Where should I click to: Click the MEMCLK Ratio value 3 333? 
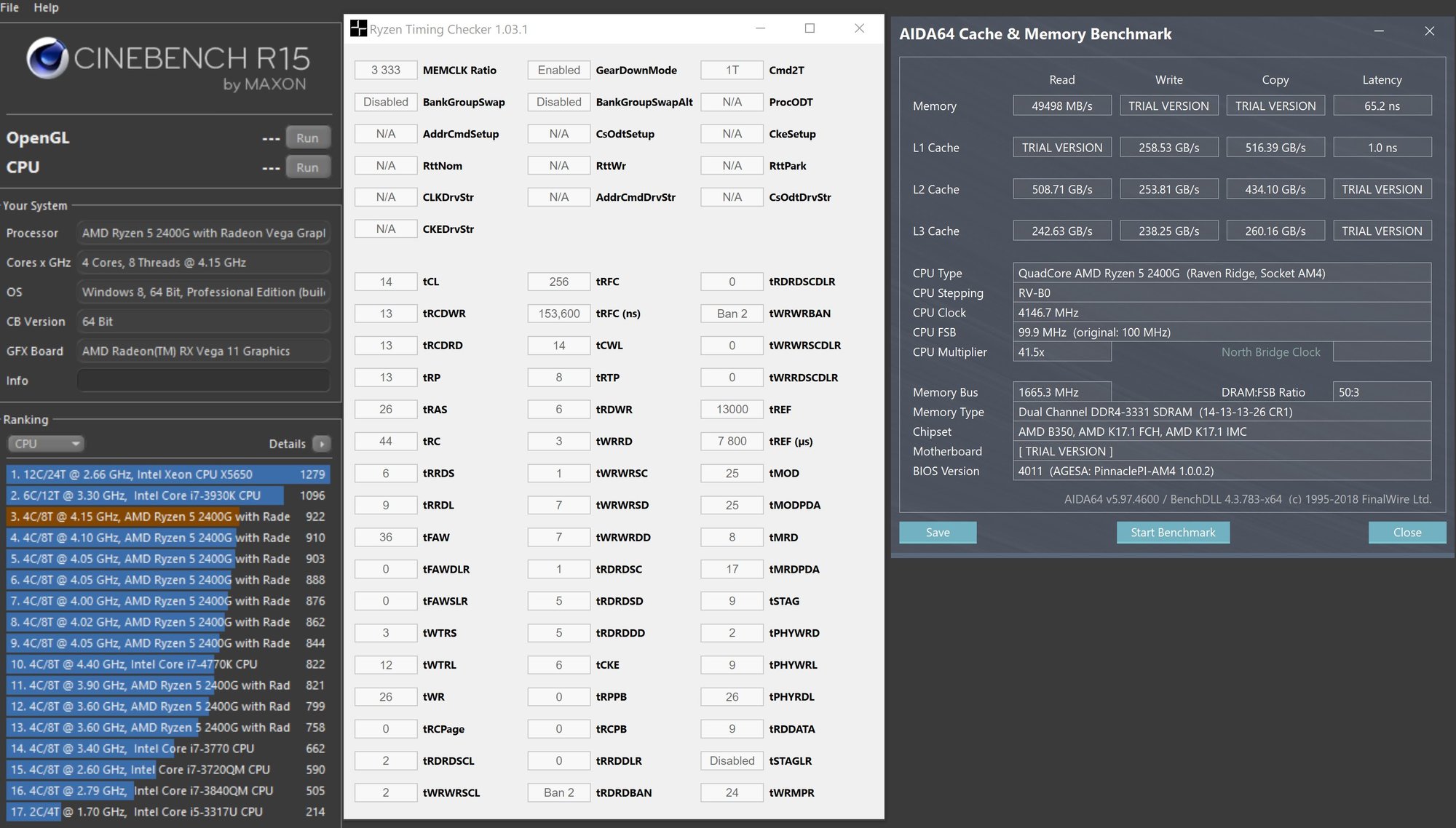click(x=386, y=70)
